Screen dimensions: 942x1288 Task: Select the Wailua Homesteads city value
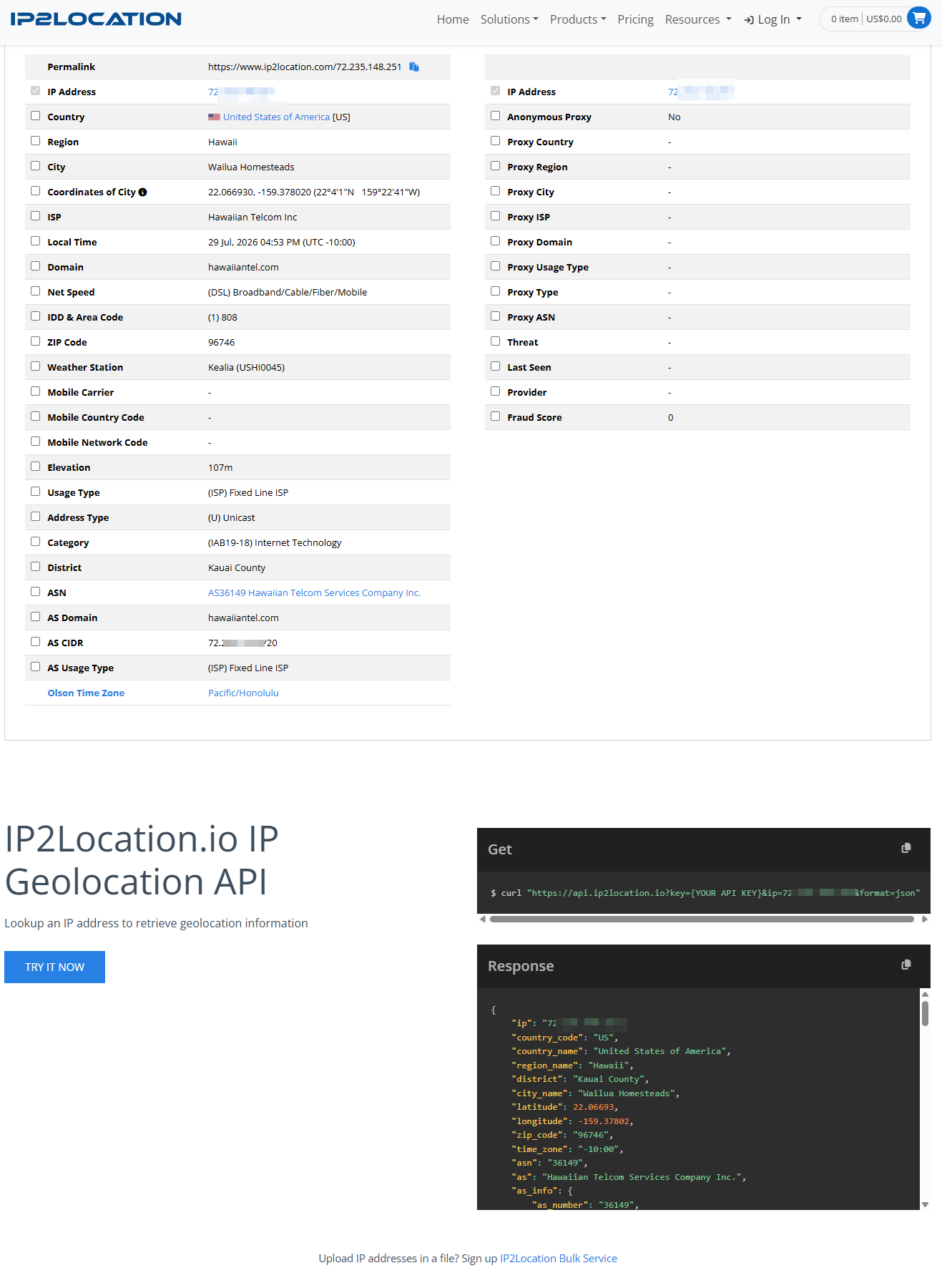pos(251,167)
